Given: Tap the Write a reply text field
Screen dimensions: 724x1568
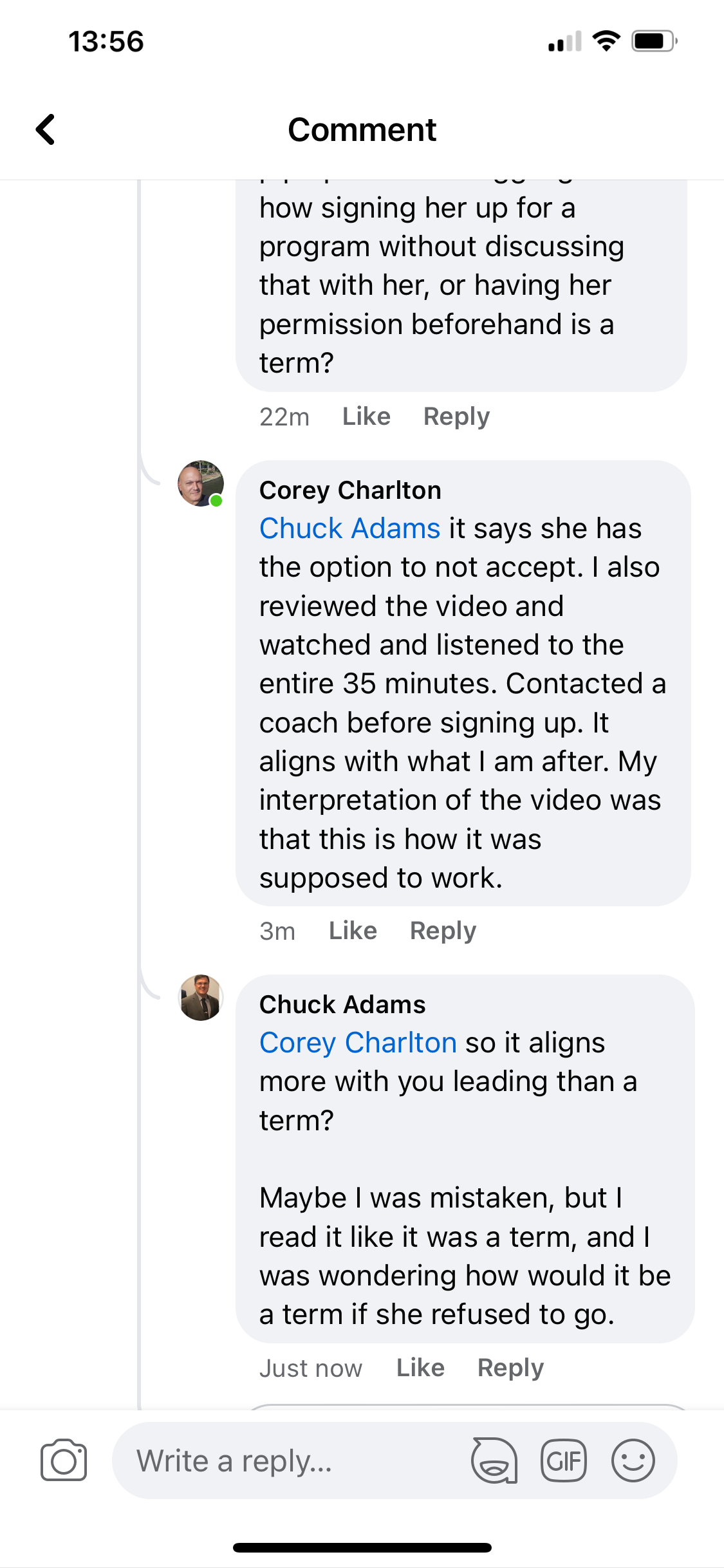Looking at the screenshot, I should (x=290, y=1460).
